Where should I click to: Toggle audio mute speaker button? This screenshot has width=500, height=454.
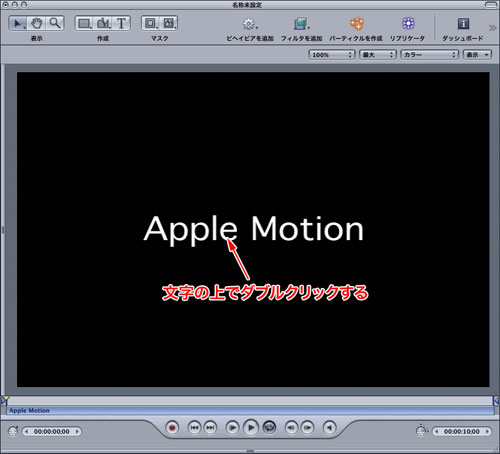click(x=329, y=427)
